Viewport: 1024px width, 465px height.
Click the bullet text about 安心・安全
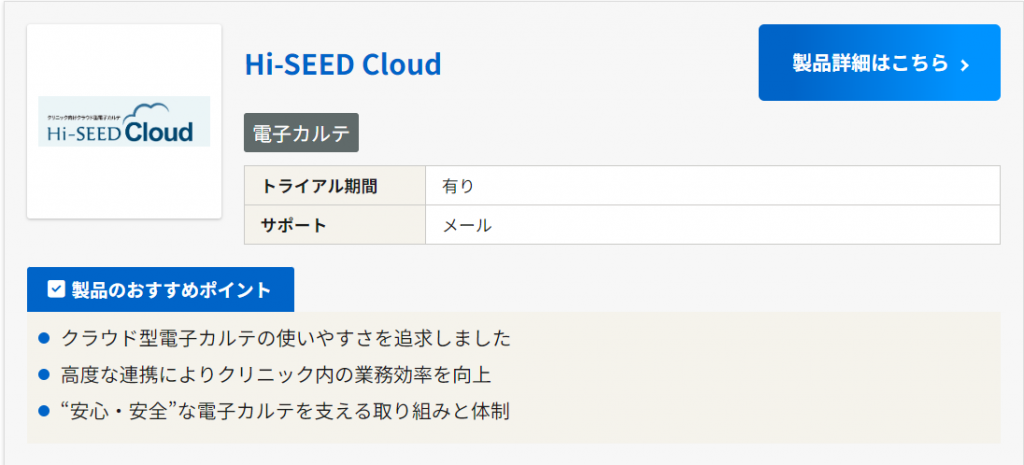tap(285, 411)
